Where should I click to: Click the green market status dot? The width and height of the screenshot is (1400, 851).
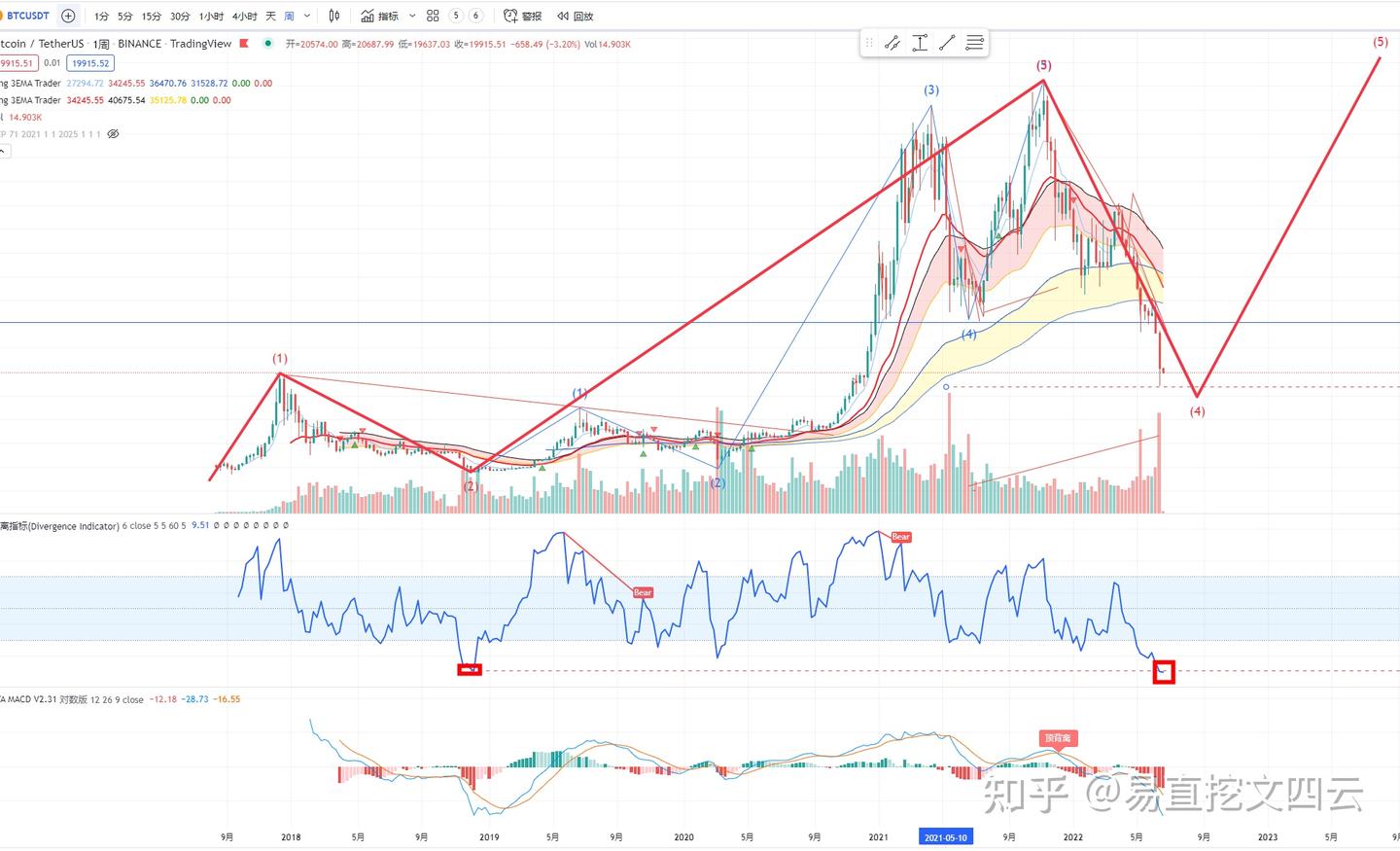[x=267, y=43]
